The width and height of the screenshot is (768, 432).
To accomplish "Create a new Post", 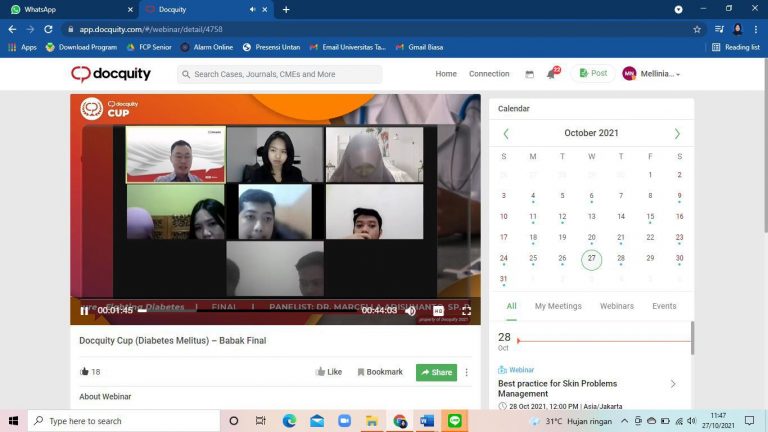I will (593, 73).
